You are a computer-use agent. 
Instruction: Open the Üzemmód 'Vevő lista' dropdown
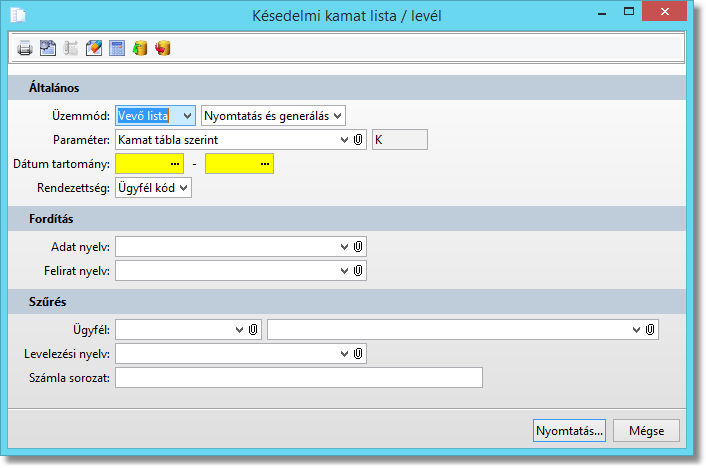(x=187, y=116)
